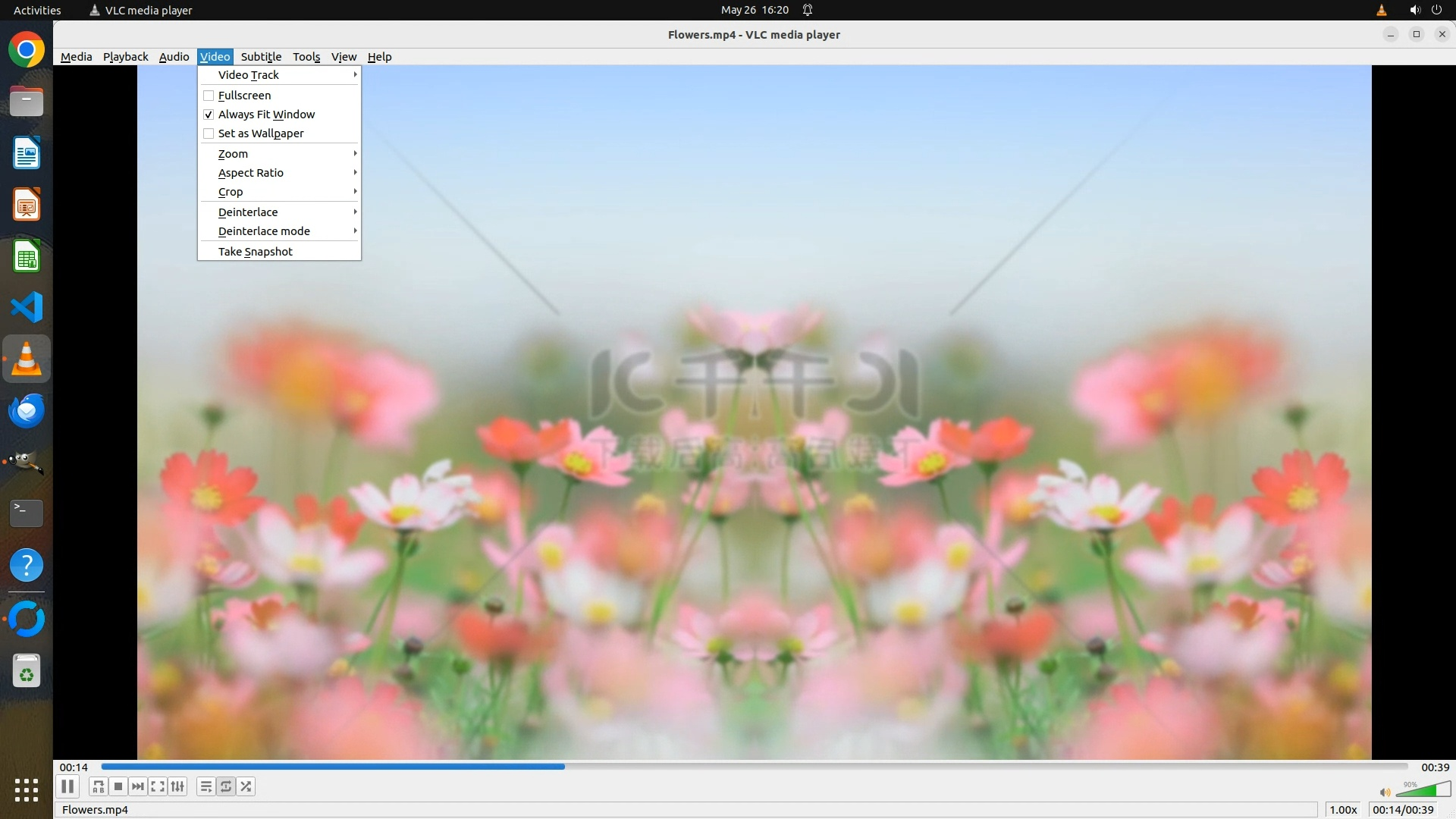Stop playback with the stop button
This screenshot has height=819, width=1456.
click(118, 786)
